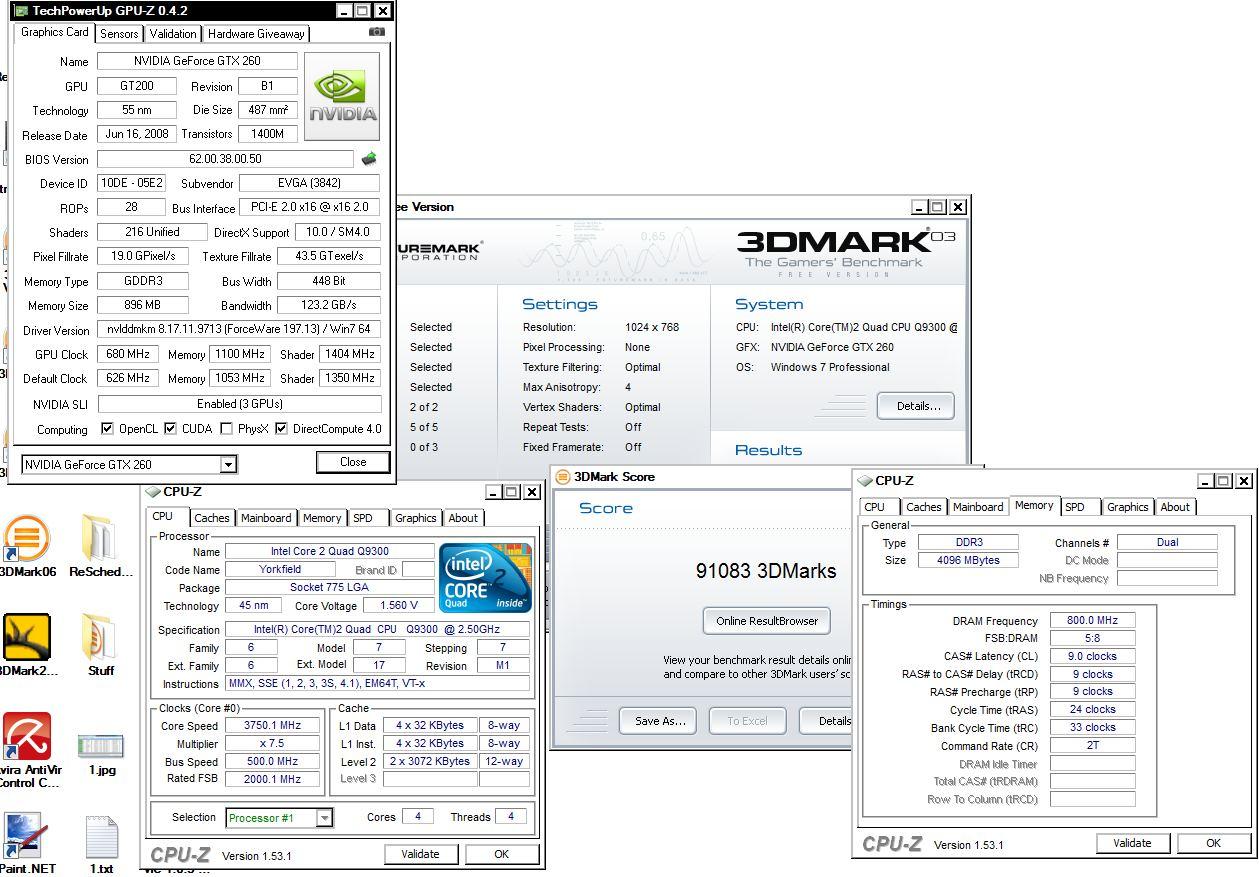Select the 3DMark2 desktop shortcut icon
Viewport: 1259px width, 877px height.
click(x=27, y=645)
